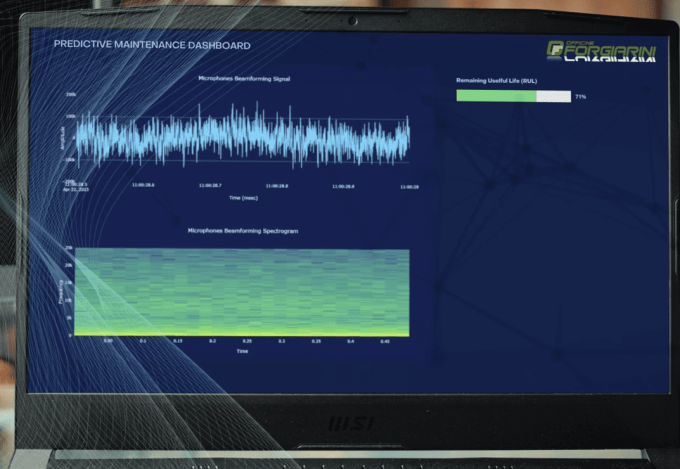This screenshot has height=469, width=680.
Task: Click the 200k amplitude tick label
Action: (x=71, y=94)
